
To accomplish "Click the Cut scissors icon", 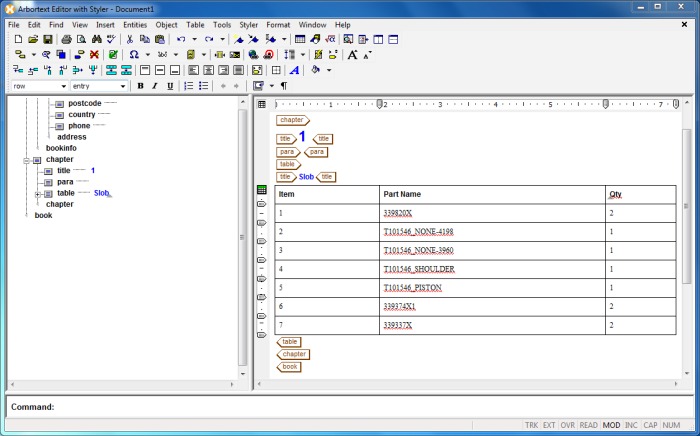I will pos(130,39).
